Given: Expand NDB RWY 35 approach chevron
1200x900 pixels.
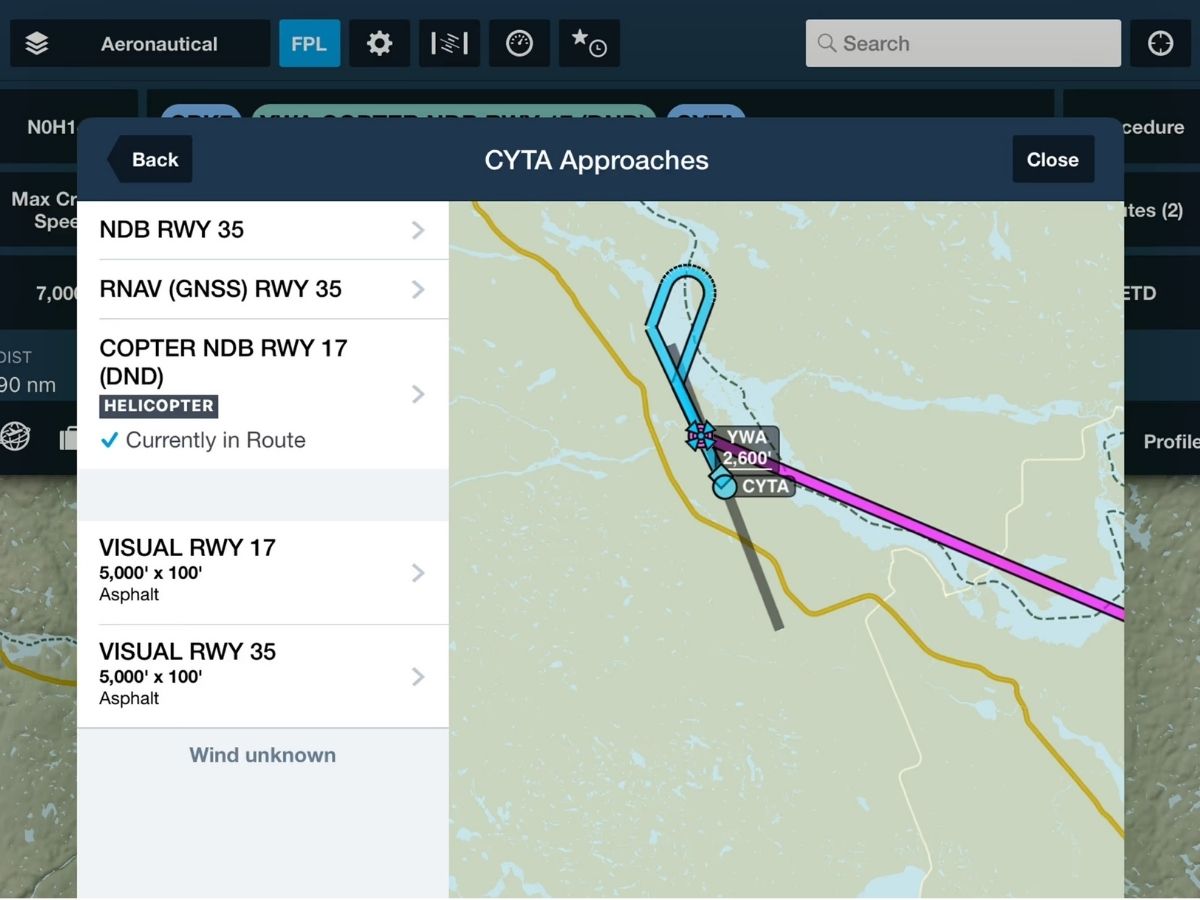Looking at the screenshot, I should [418, 230].
